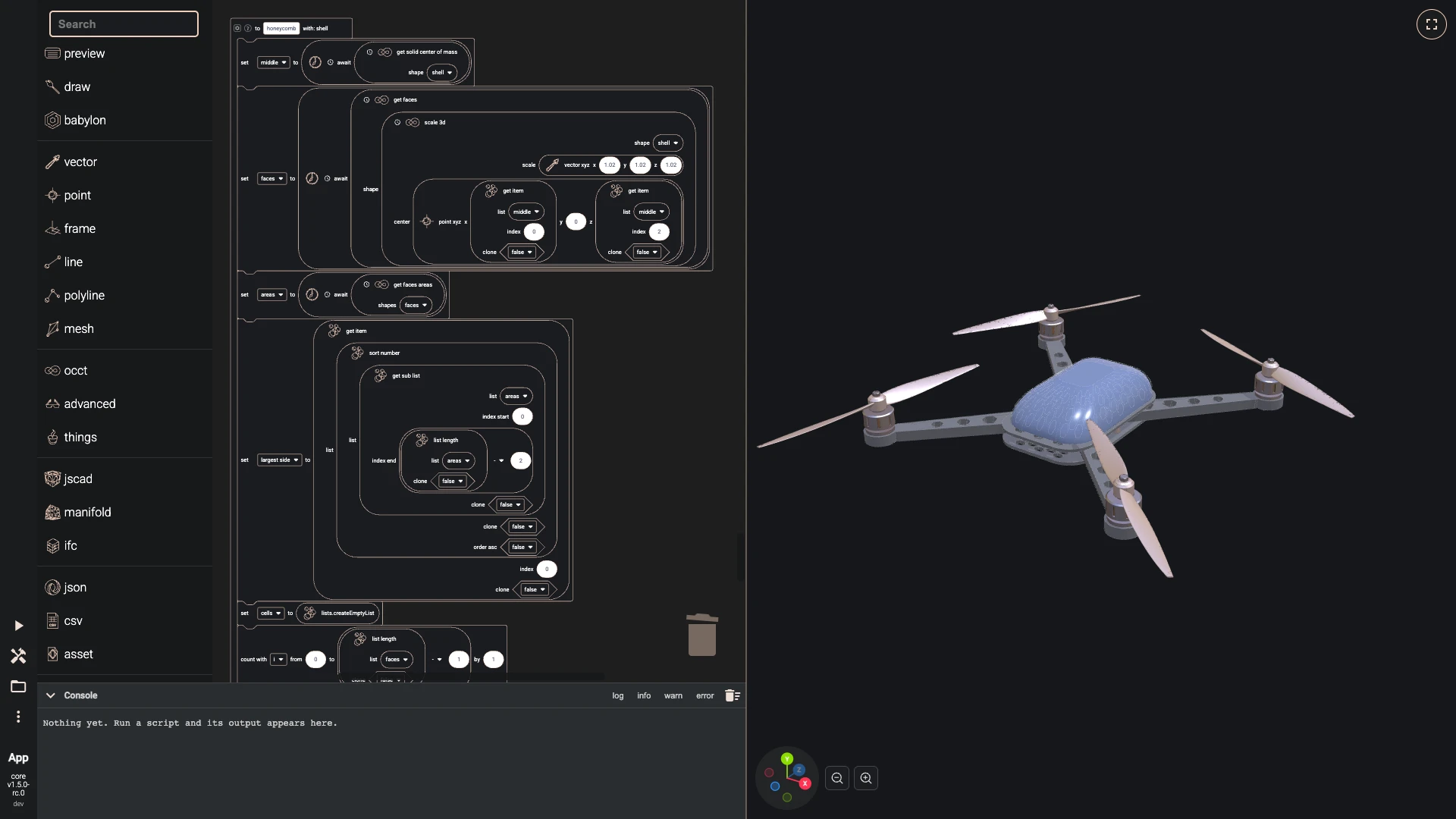Click the block search field
1456x819 pixels.
[124, 24]
